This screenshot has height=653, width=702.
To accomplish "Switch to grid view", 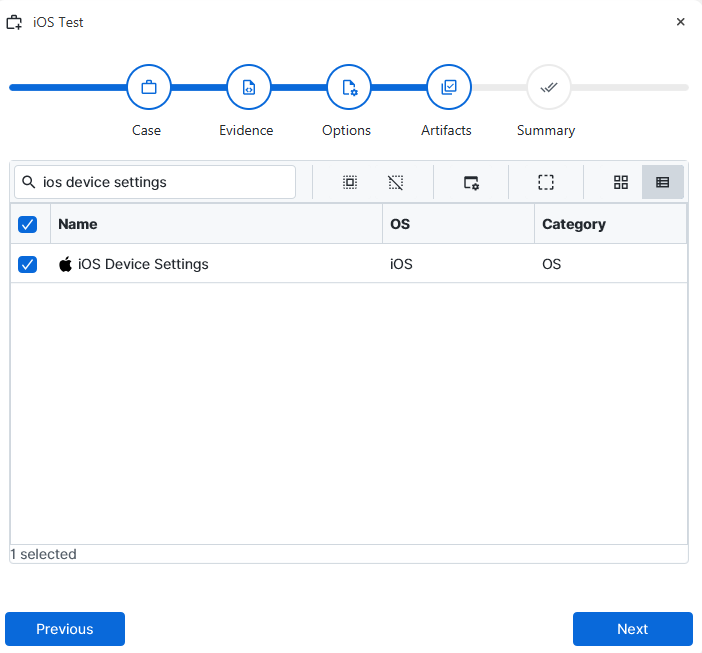I will tap(621, 182).
